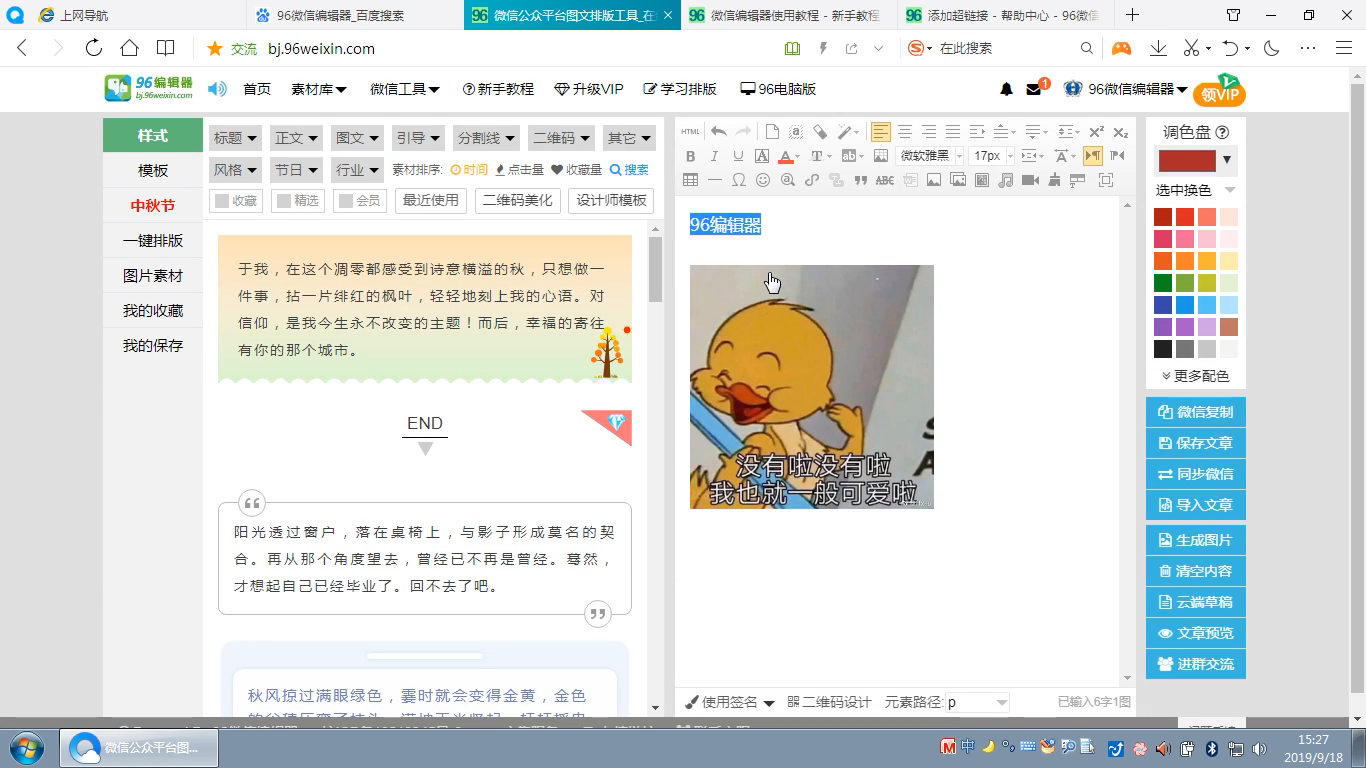Open the 元素路径 element path dropdown
Viewport: 1366px width, 768px height.
[x=975, y=702]
